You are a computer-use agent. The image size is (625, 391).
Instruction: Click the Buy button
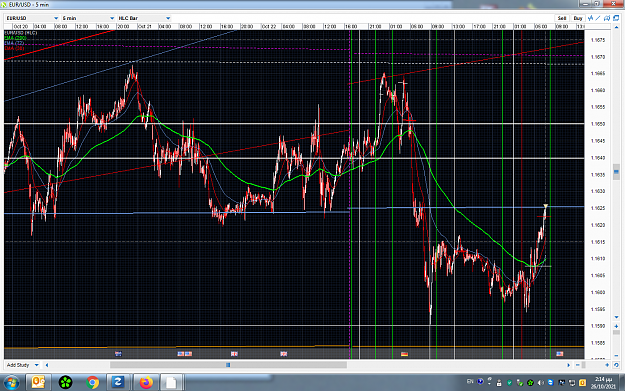[x=578, y=18]
